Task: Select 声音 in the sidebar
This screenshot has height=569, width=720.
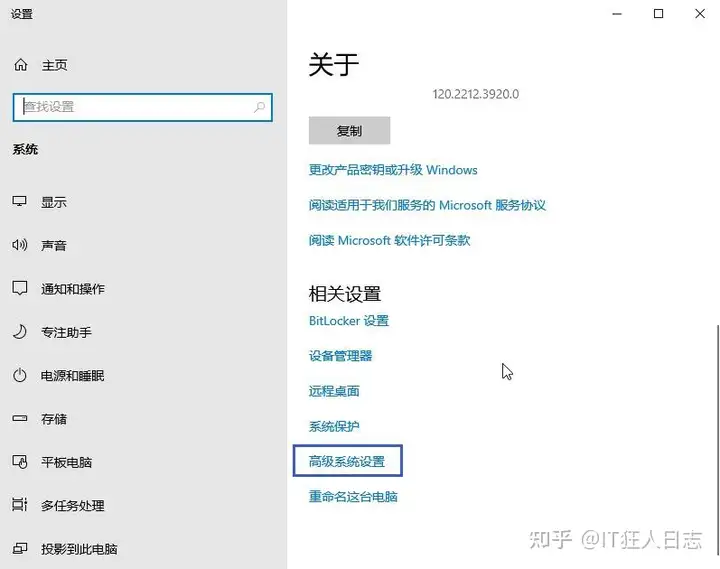Action: 54,245
